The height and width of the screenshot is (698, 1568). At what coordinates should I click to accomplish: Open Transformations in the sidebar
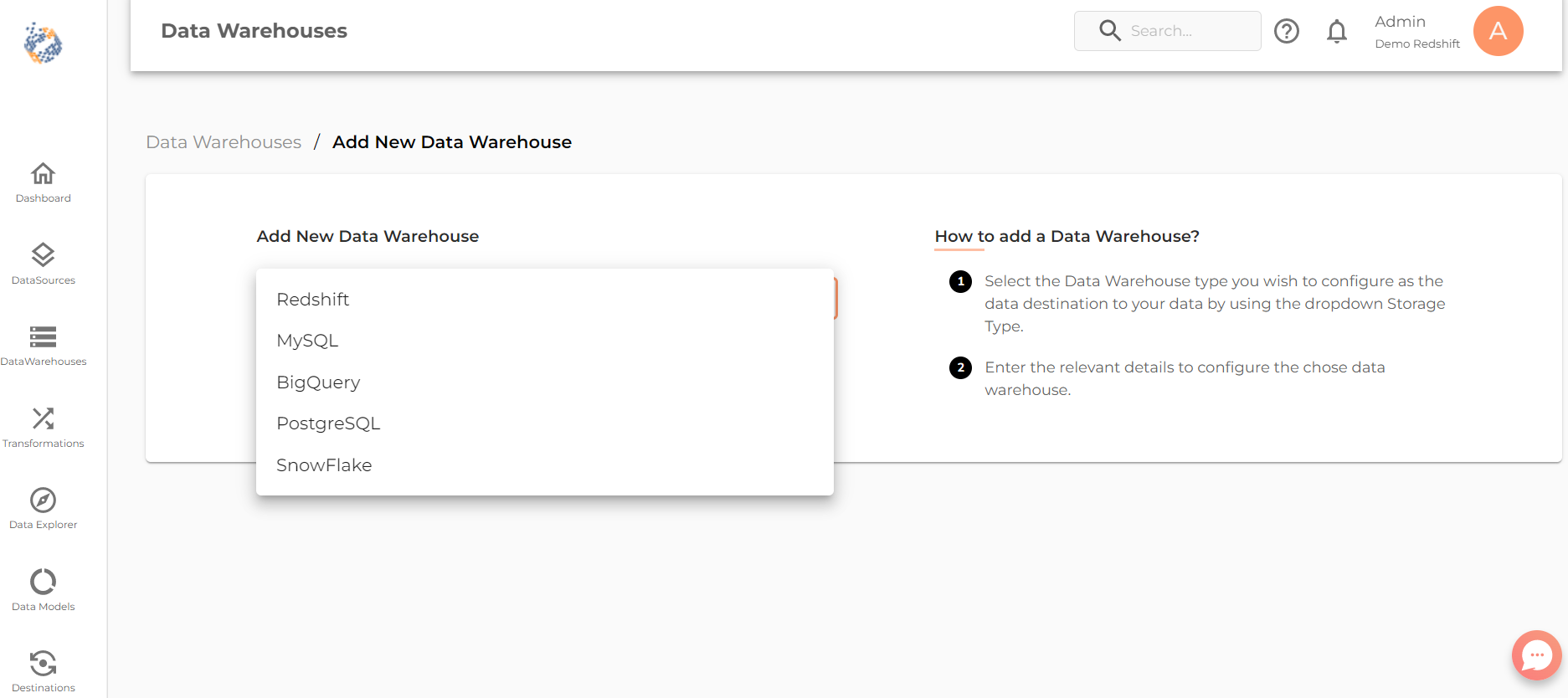coord(43,427)
